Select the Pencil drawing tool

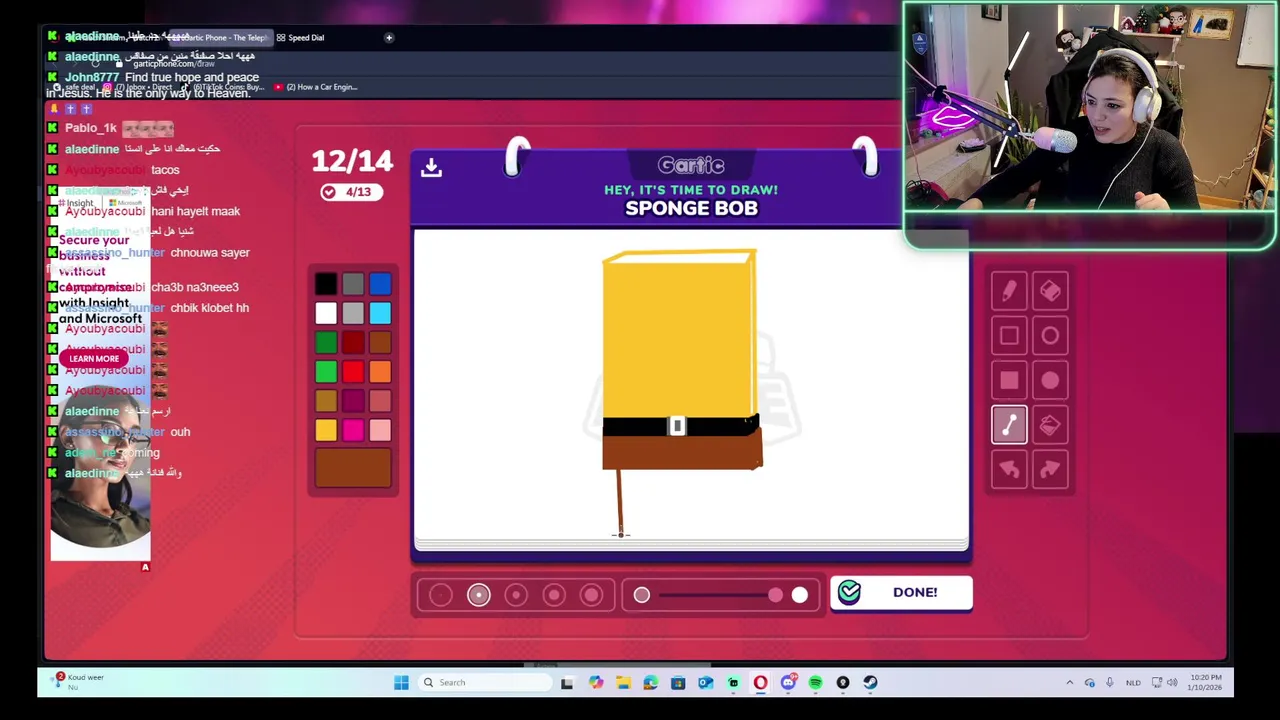pos(1009,291)
